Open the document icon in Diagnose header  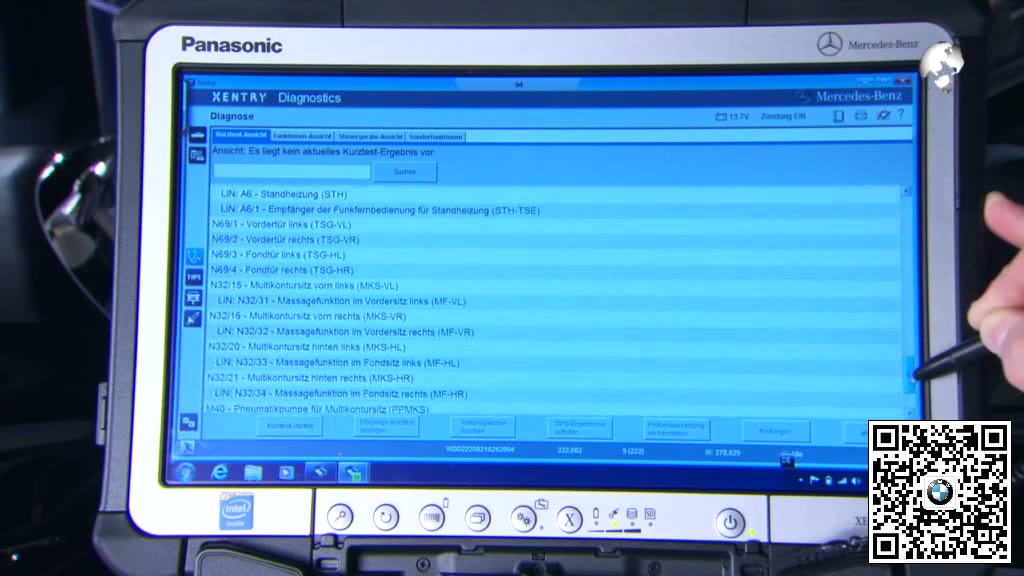point(839,116)
